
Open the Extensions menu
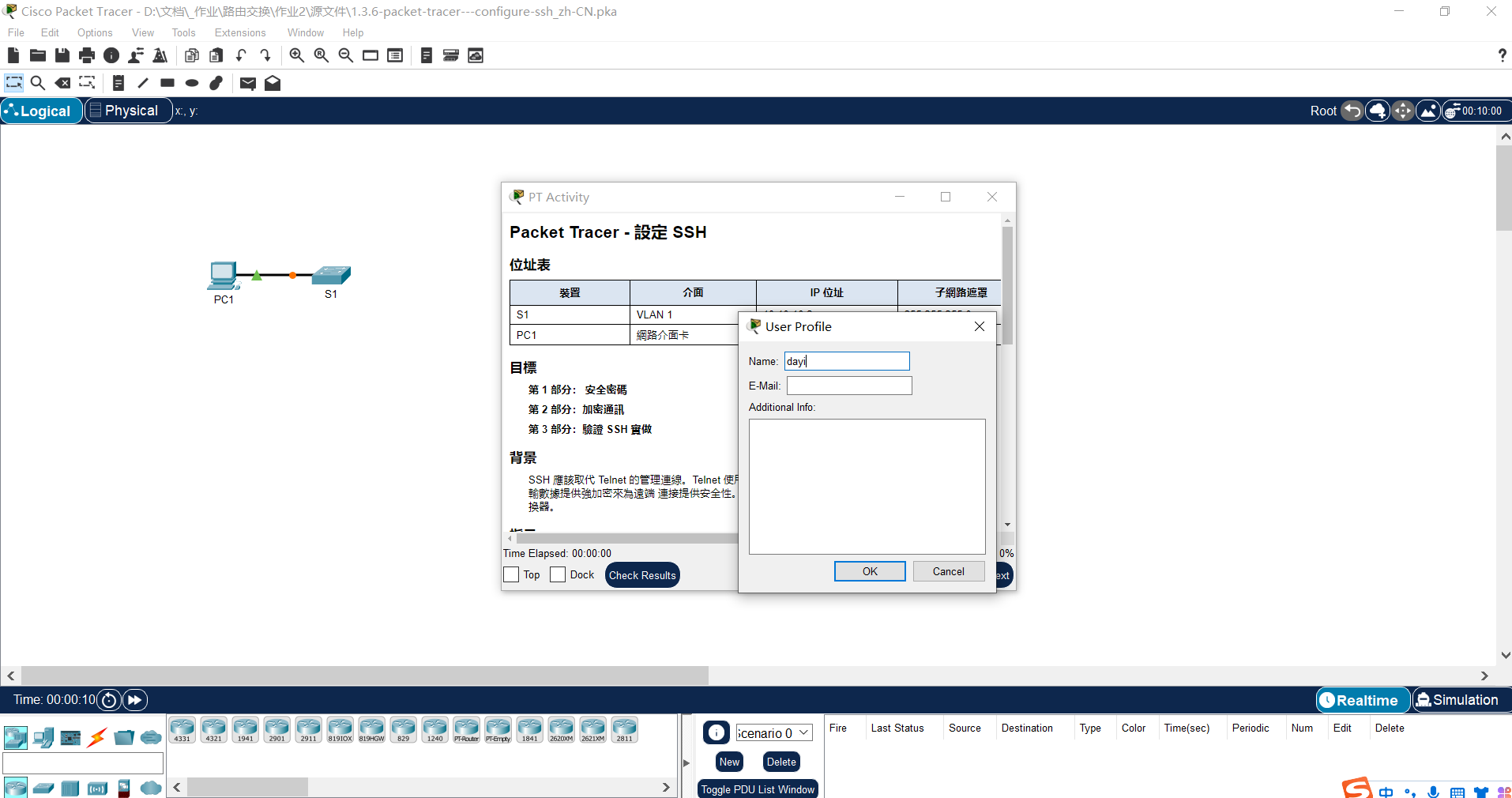[x=240, y=32]
